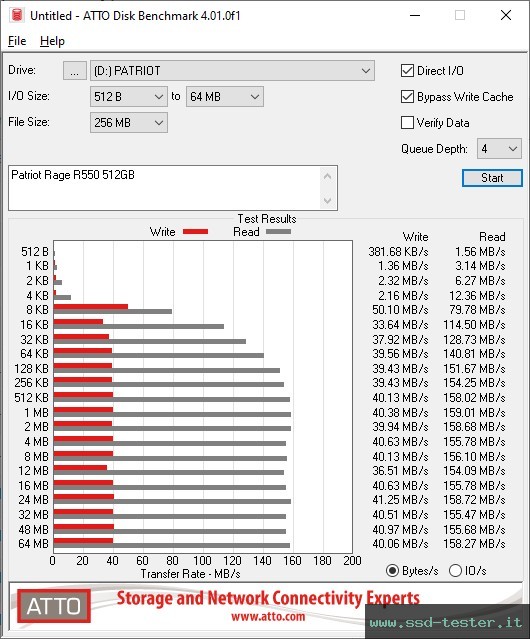The image size is (530, 639).
Task: Click the 512 KB row label
Action: tap(31, 398)
